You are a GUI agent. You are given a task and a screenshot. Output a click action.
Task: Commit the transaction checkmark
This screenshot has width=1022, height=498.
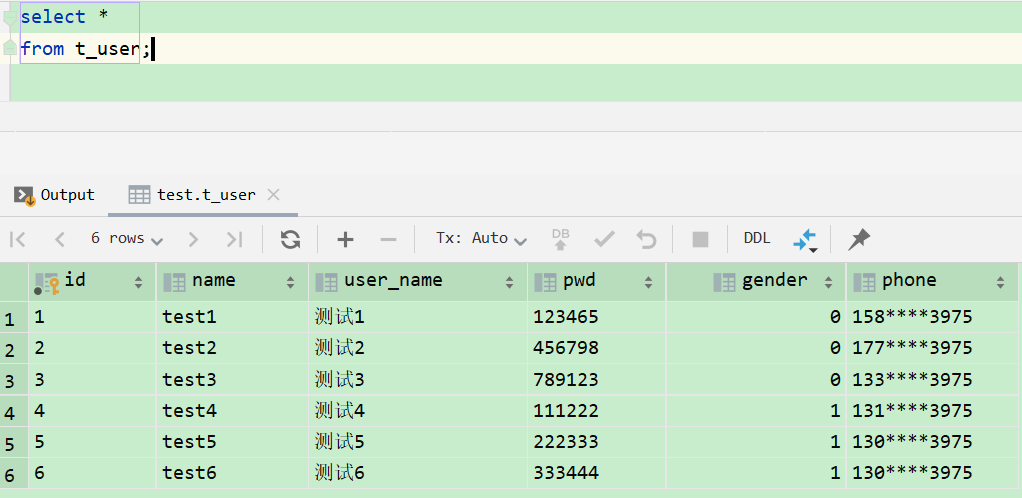click(604, 239)
